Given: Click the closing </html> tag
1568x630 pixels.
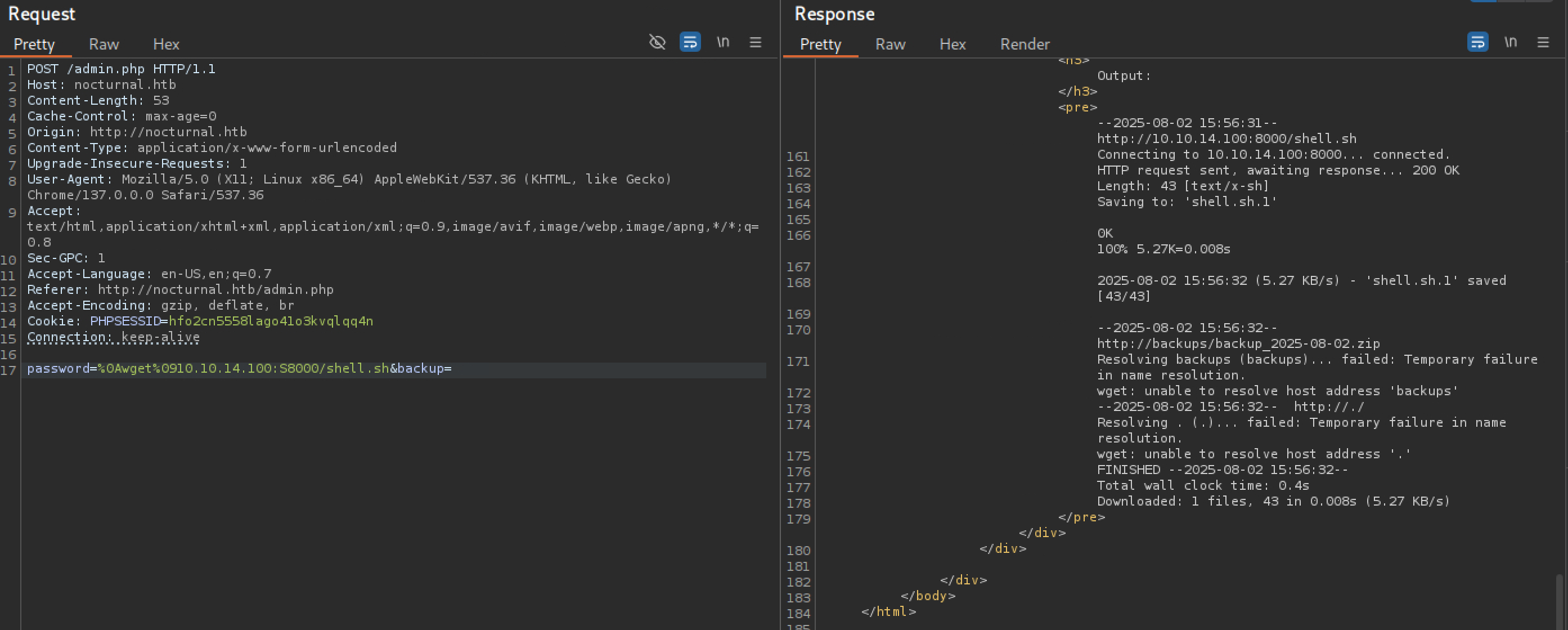Looking at the screenshot, I should coord(889,612).
